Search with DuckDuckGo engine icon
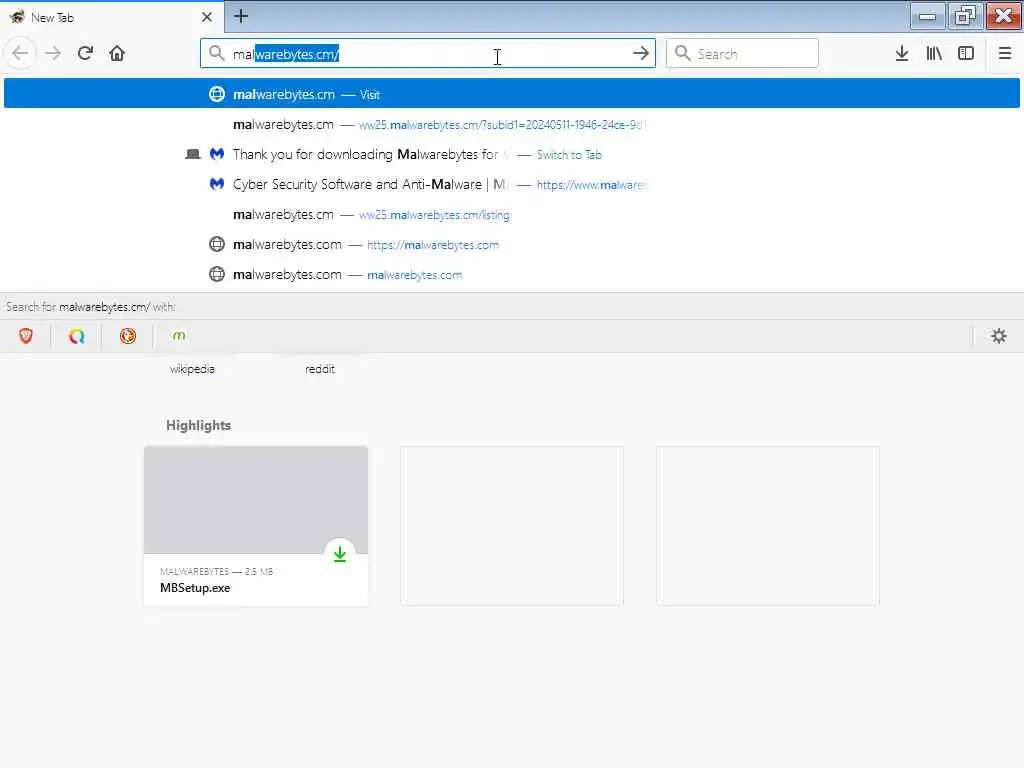Screen dimensions: 1024x768 point(127,336)
